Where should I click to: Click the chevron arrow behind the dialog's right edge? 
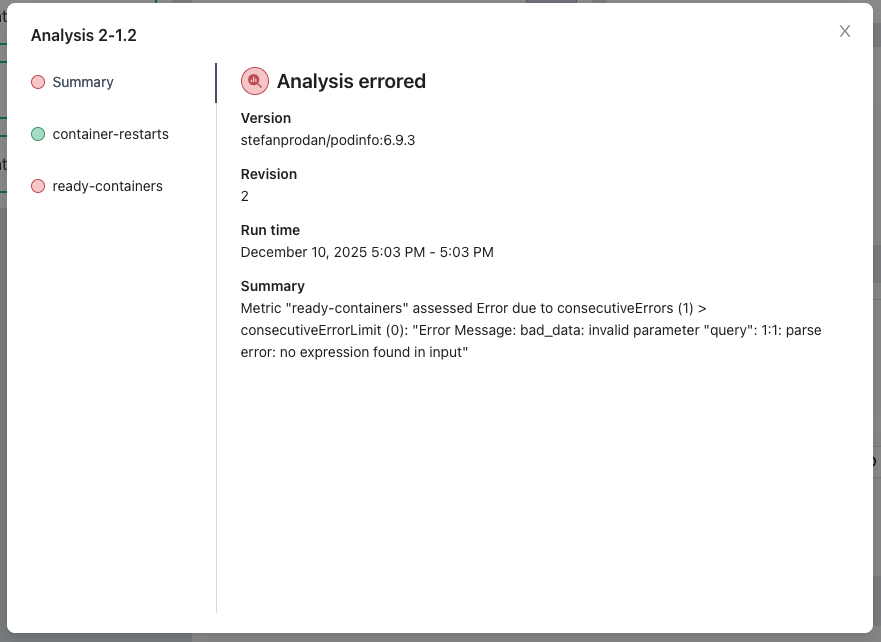coord(876,461)
